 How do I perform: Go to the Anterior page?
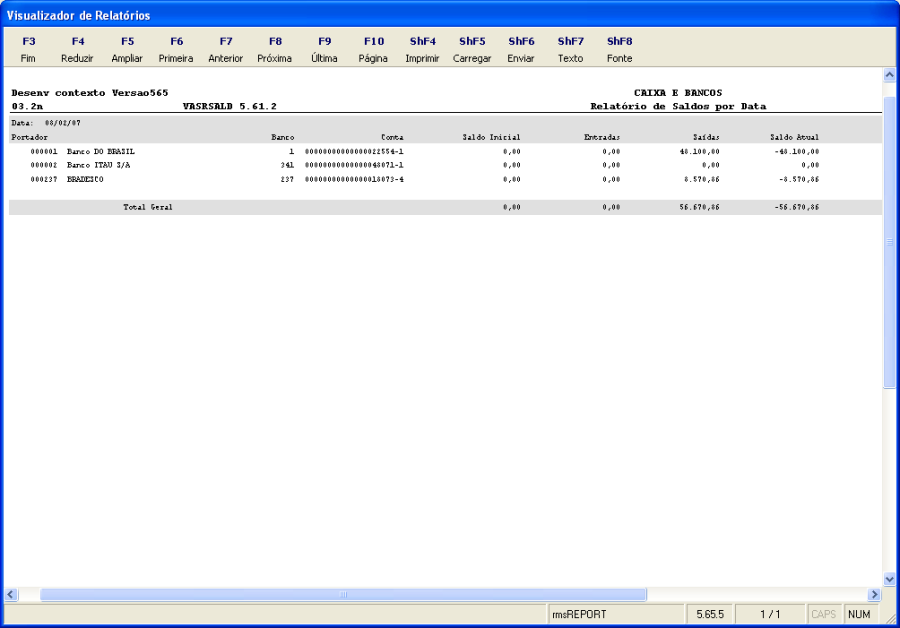pos(226,49)
